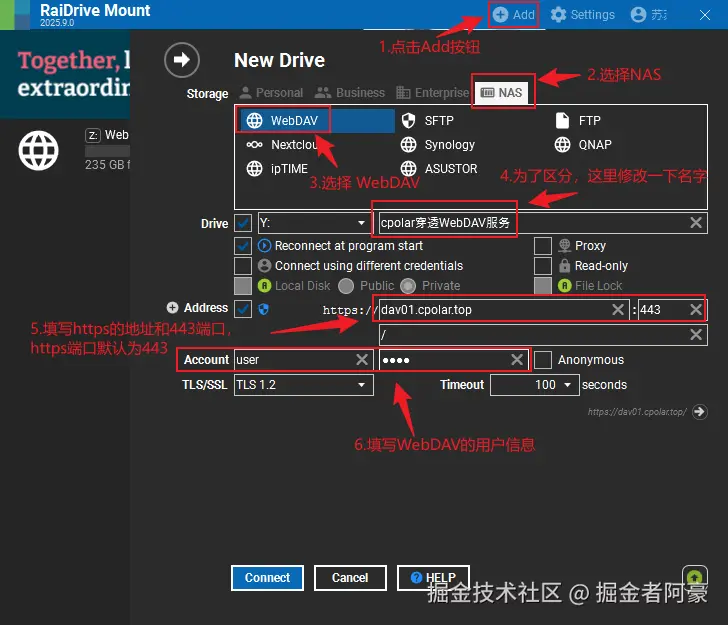Click the round arrow beside New Drive
Image resolution: width=728 pixels, height=625 pixels.
(182, 60)
